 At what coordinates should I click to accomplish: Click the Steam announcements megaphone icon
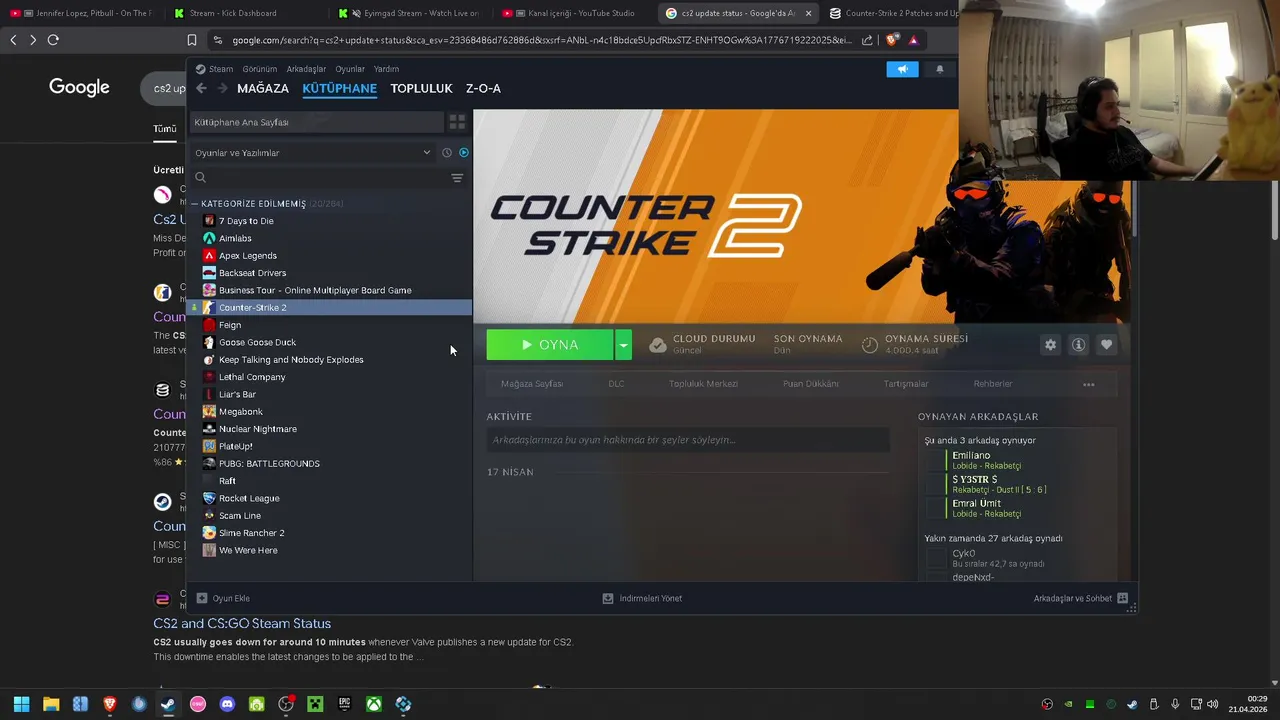coord(902,69)
